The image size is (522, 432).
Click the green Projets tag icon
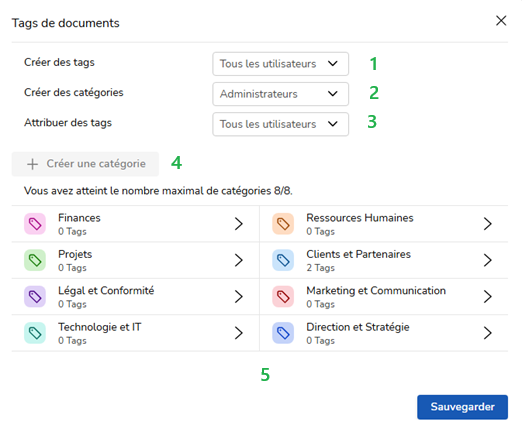35,260
